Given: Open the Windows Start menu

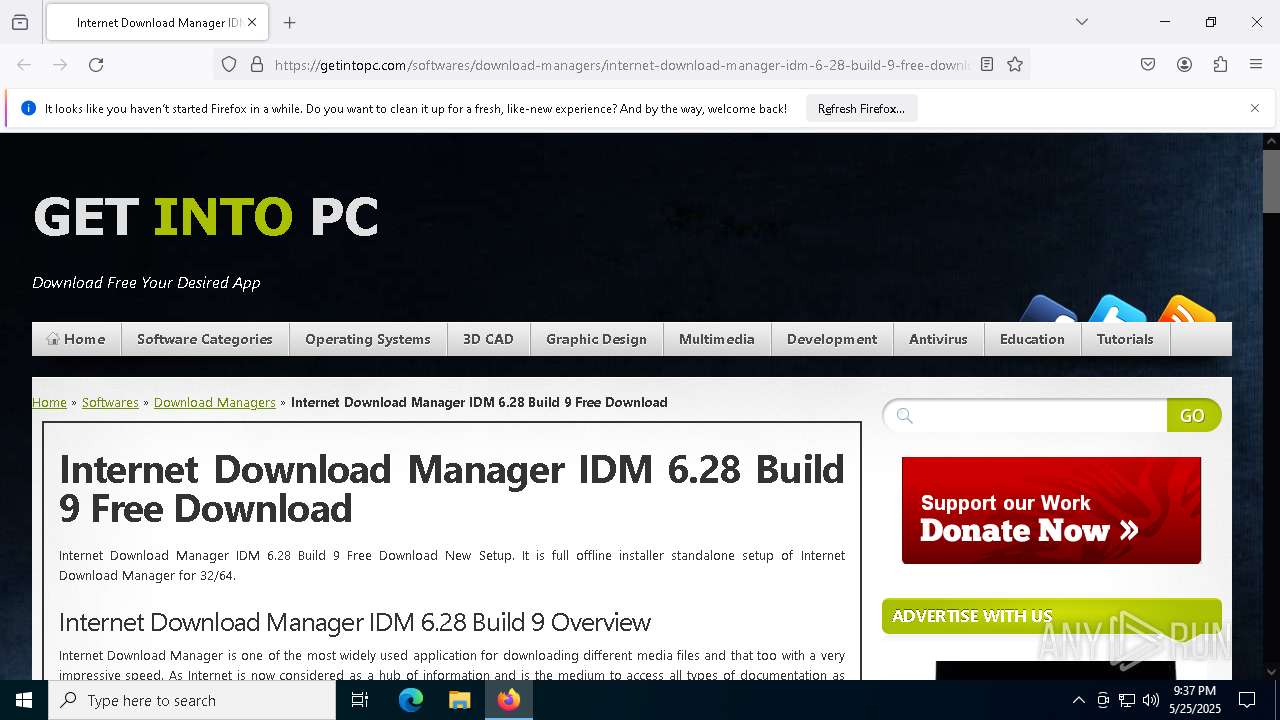Looking at the screenshot, I should (24, 700).
